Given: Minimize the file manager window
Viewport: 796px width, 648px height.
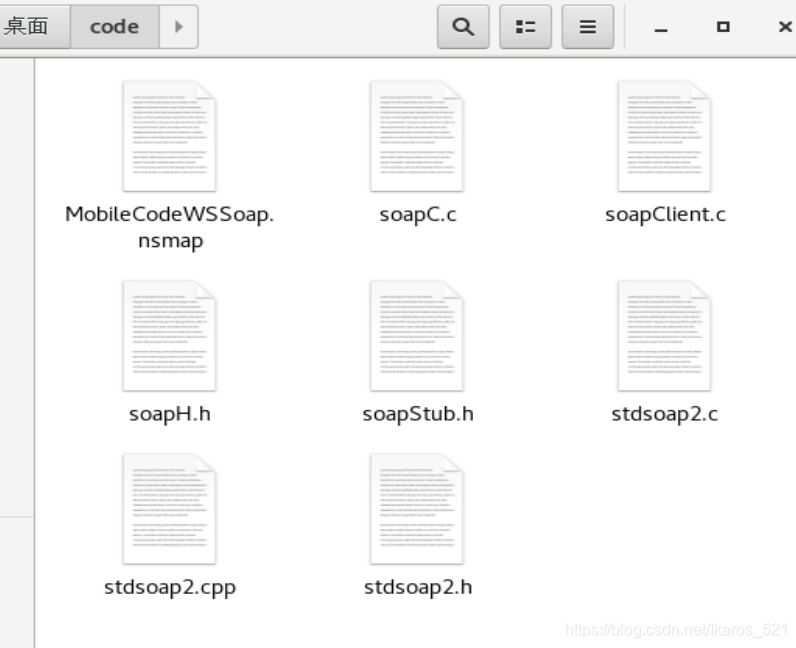Looking at the screenshot, I should click(x=660, y=28).
